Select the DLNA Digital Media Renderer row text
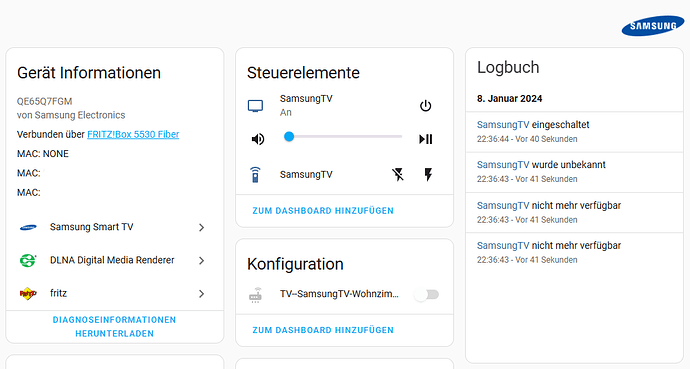 coord(112,260)
